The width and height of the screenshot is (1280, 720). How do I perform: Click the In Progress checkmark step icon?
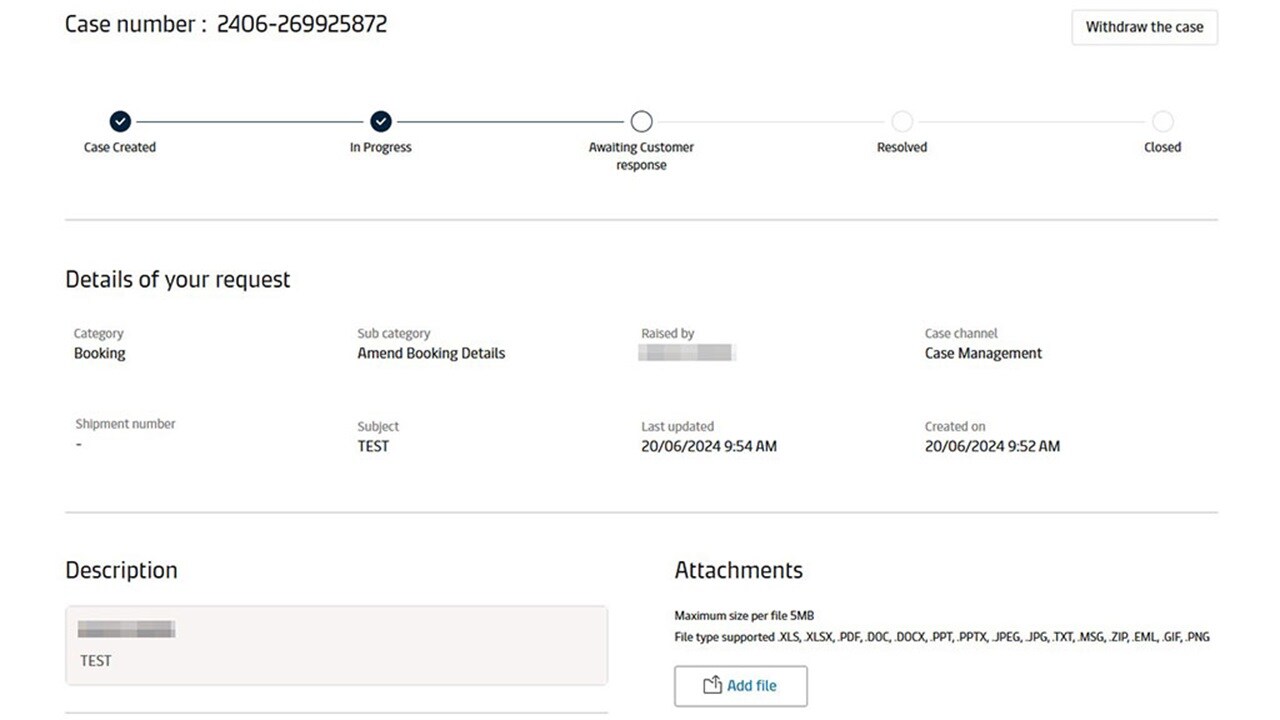[381, 121]
